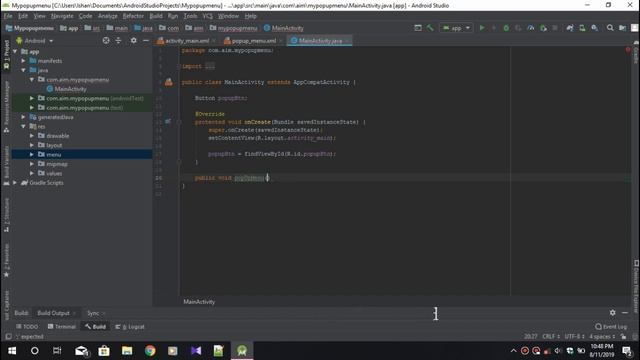Image resolution: width=640 pixels, height=360 pixels.
Task: Expand the Gradle Scripts node
Action: [x=15, y=183]
